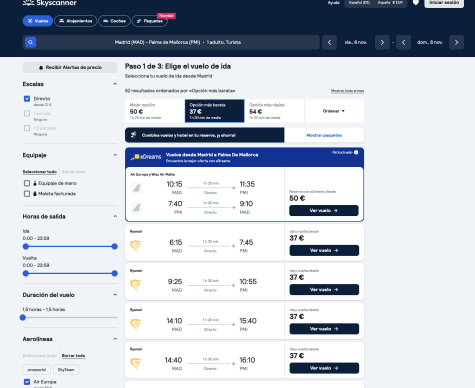Click the Patrocinado info icon
The height and width of the screenshot is (388, 475).
coord(356,152)
